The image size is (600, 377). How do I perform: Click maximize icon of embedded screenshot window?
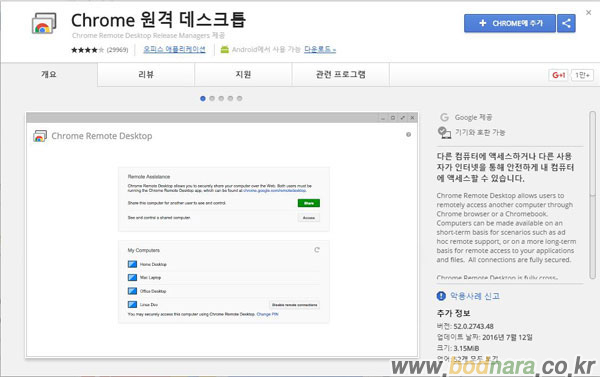pyautogui.click(x=393, y=118)
